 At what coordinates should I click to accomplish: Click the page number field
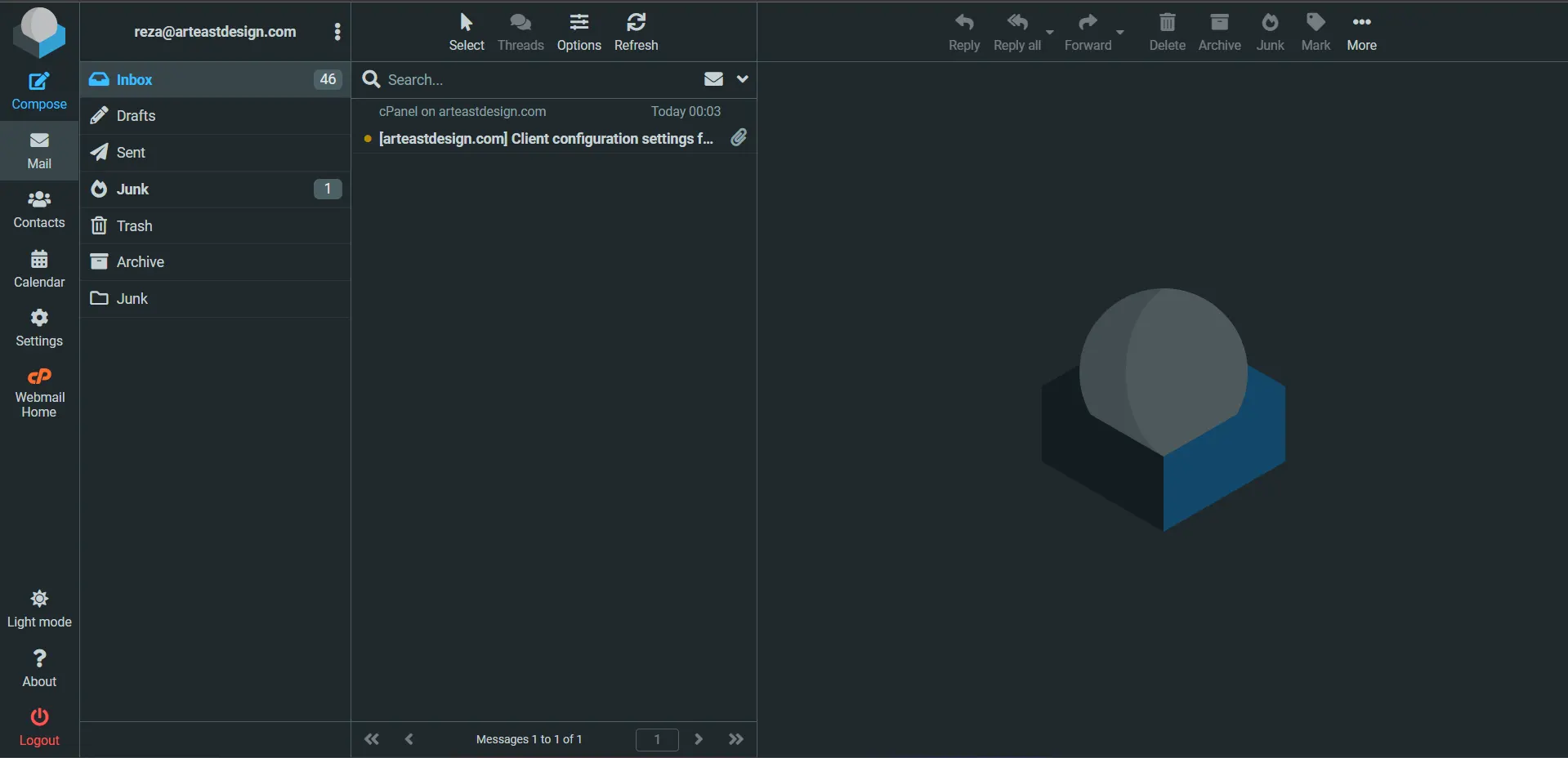click(x=656, y=739)
